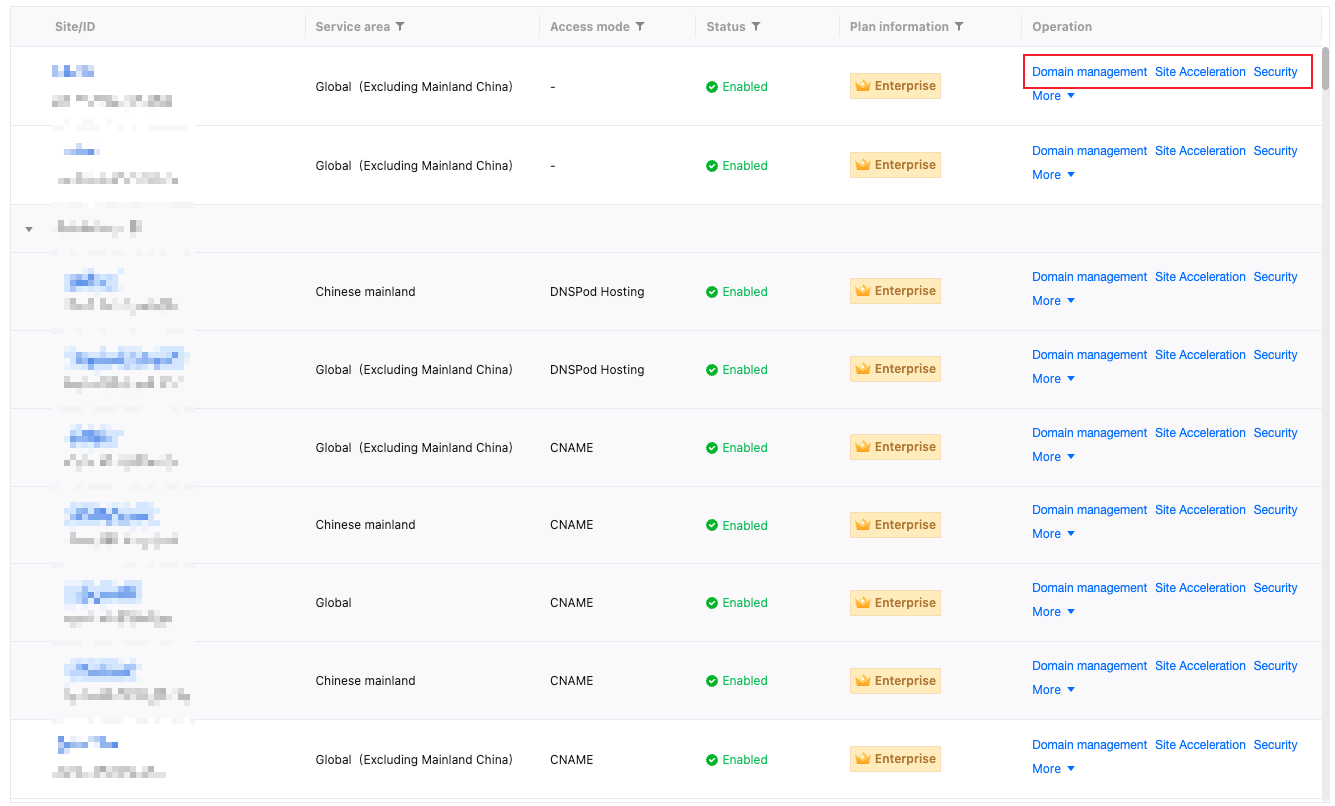This screenshot has width=1335, height=806.
Task: Click Site Acceleration in the bottom row
Action: tap(1200, 745)
